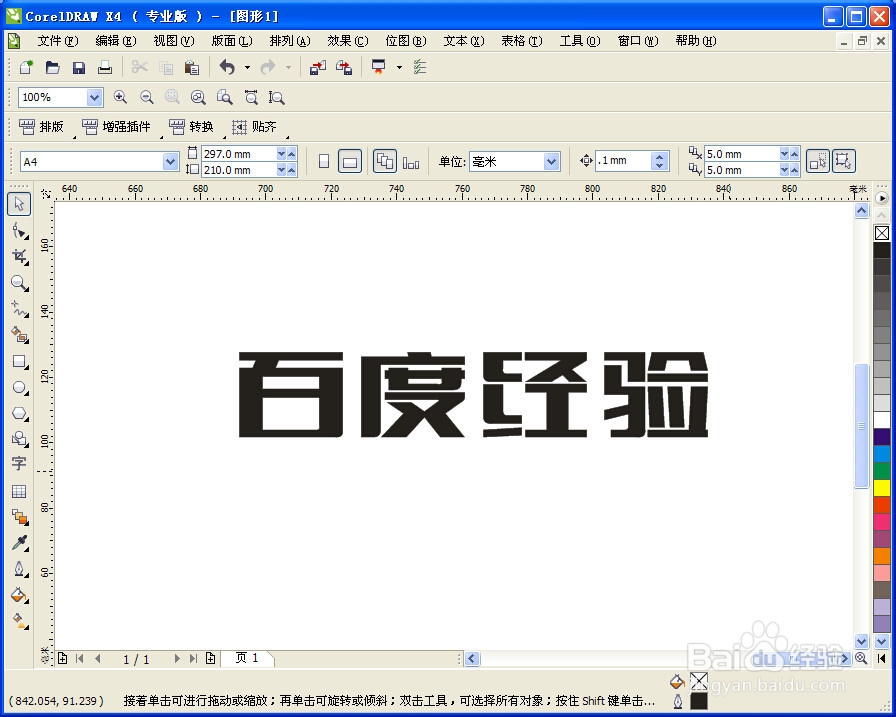This screenshot has height=717, width=896.
Task: Open the 视图 menu
Action: coord(174,41)
